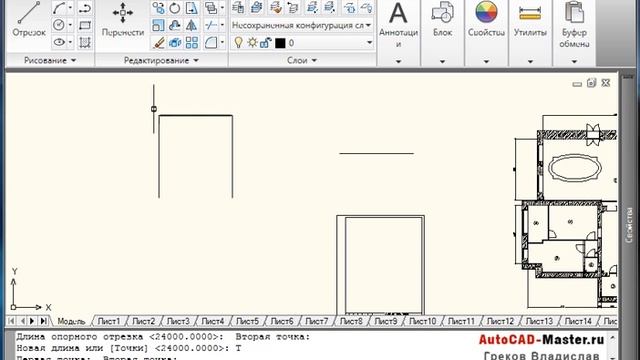Select the Array tool

(191, 42)
